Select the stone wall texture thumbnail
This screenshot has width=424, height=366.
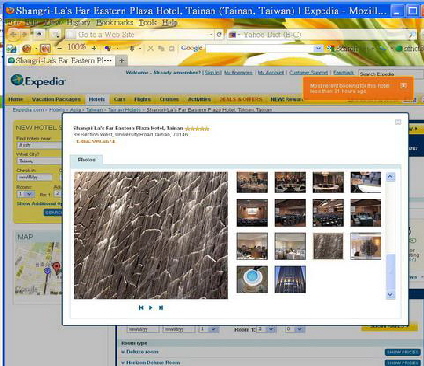[x=328, y=246]
